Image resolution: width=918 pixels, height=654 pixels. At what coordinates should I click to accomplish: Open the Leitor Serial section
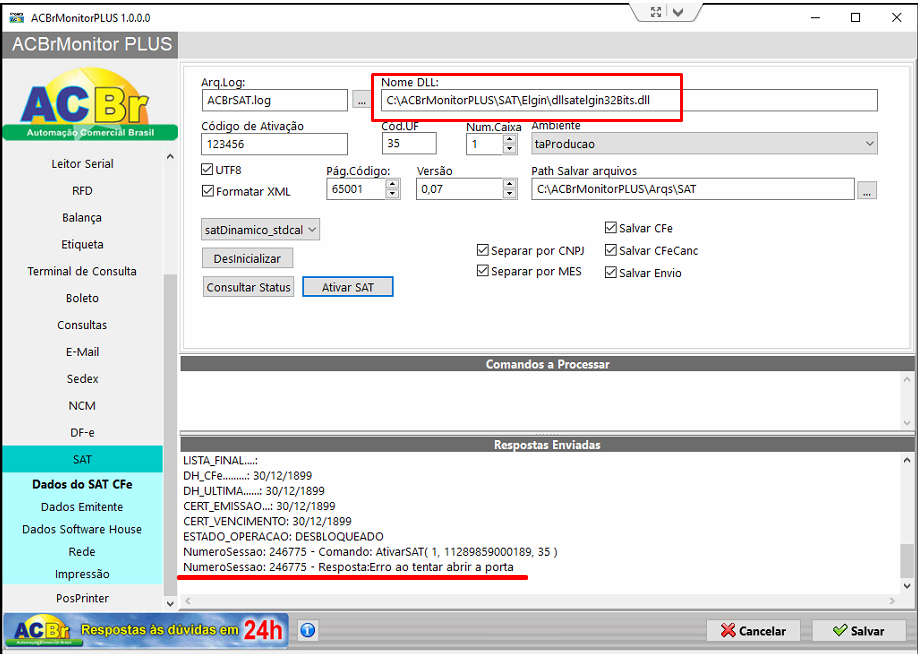coord(83,164)
